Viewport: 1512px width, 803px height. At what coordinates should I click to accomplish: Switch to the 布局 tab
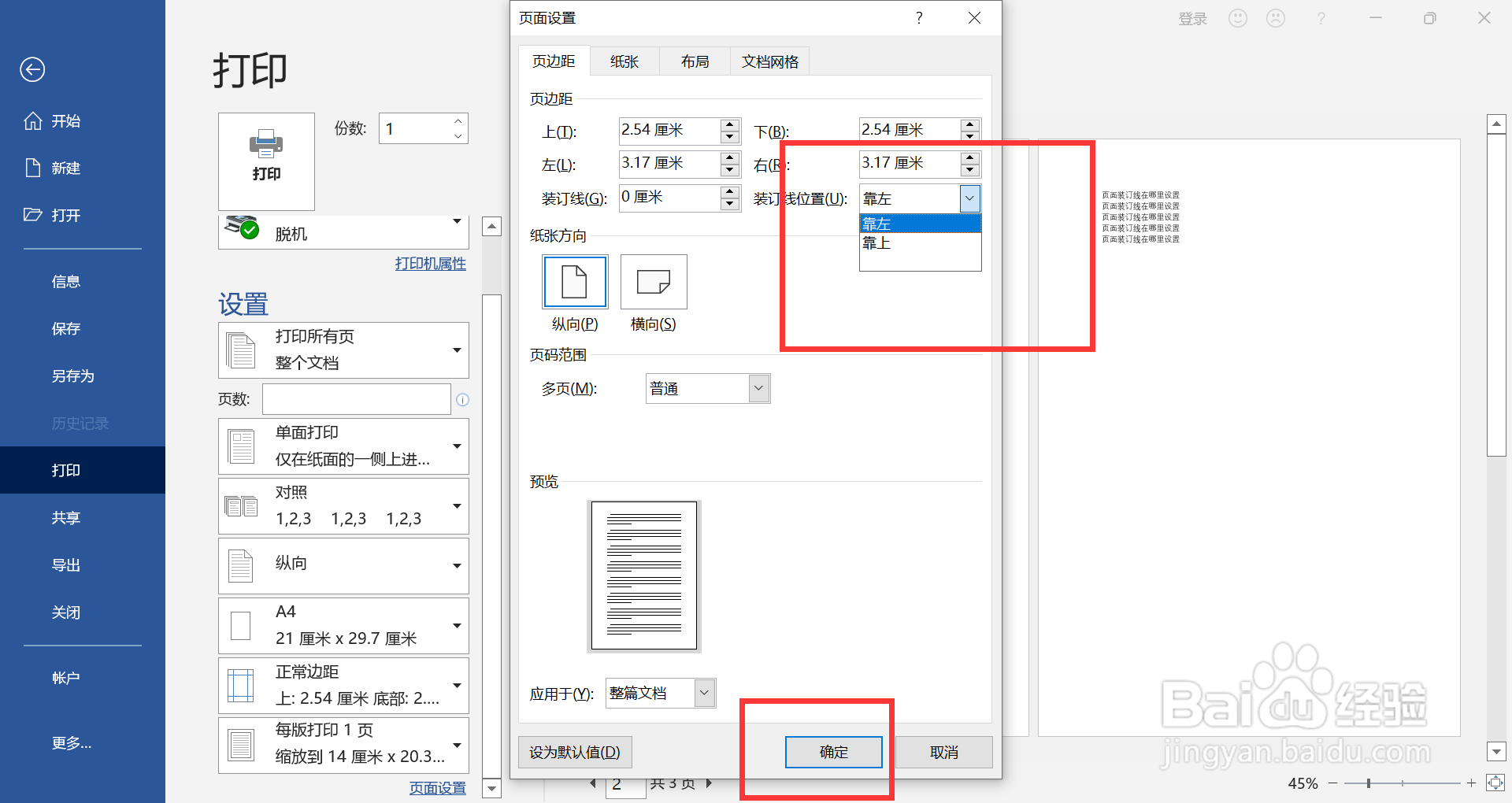pos(695,61)
